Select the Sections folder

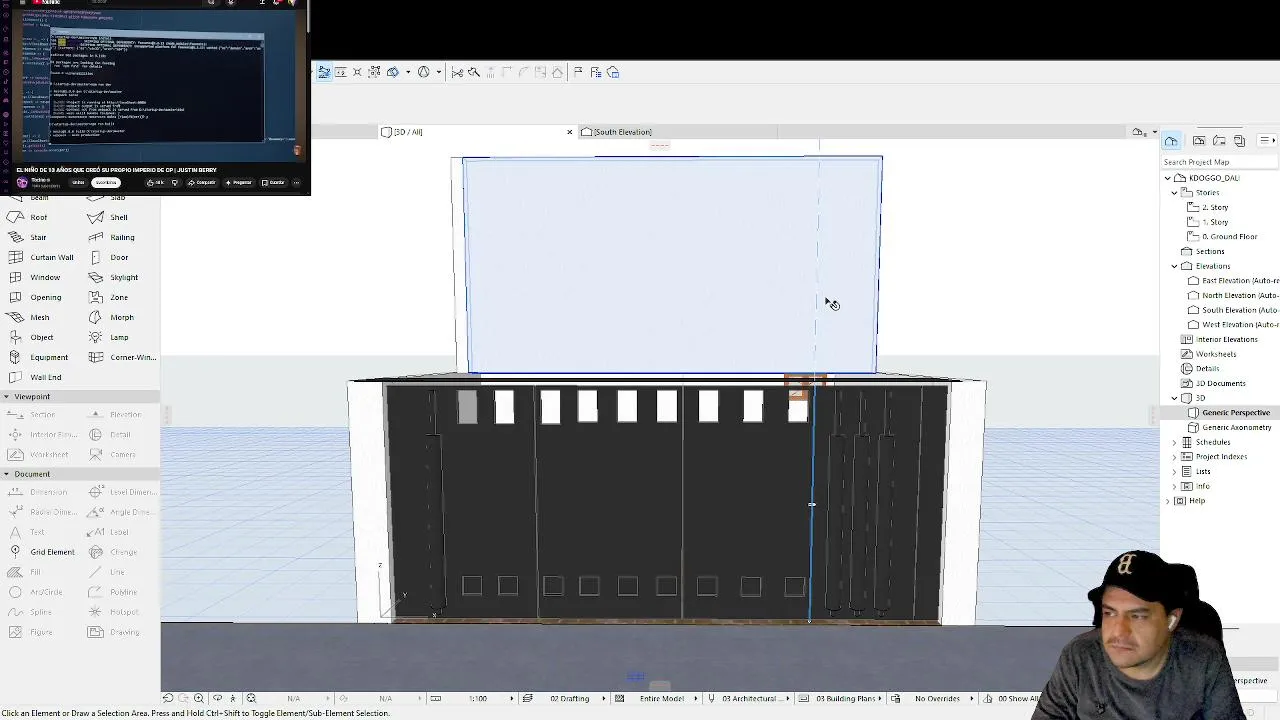pos(1203,252)
